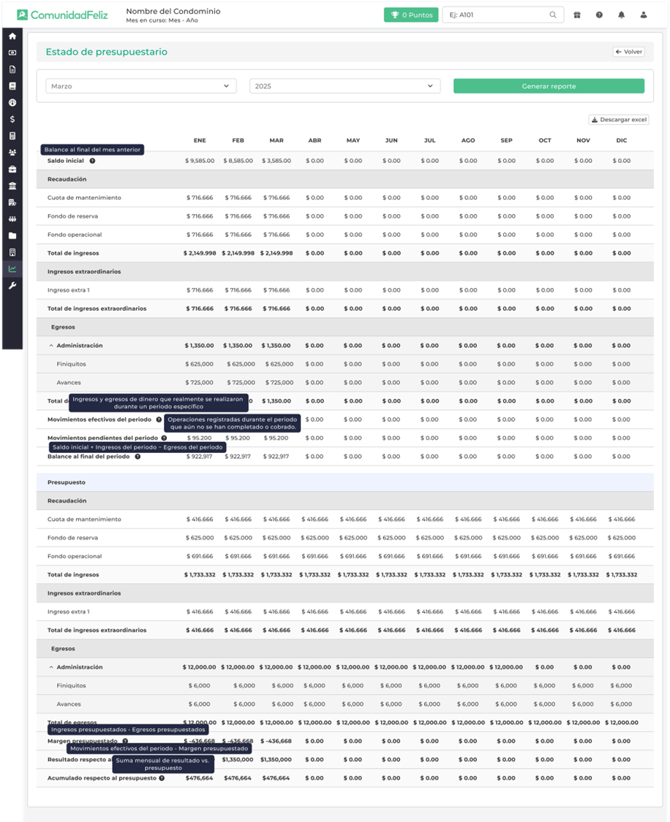Click the Descargar excel button
This screenshot has height=822, width=670.
[619, 120]
